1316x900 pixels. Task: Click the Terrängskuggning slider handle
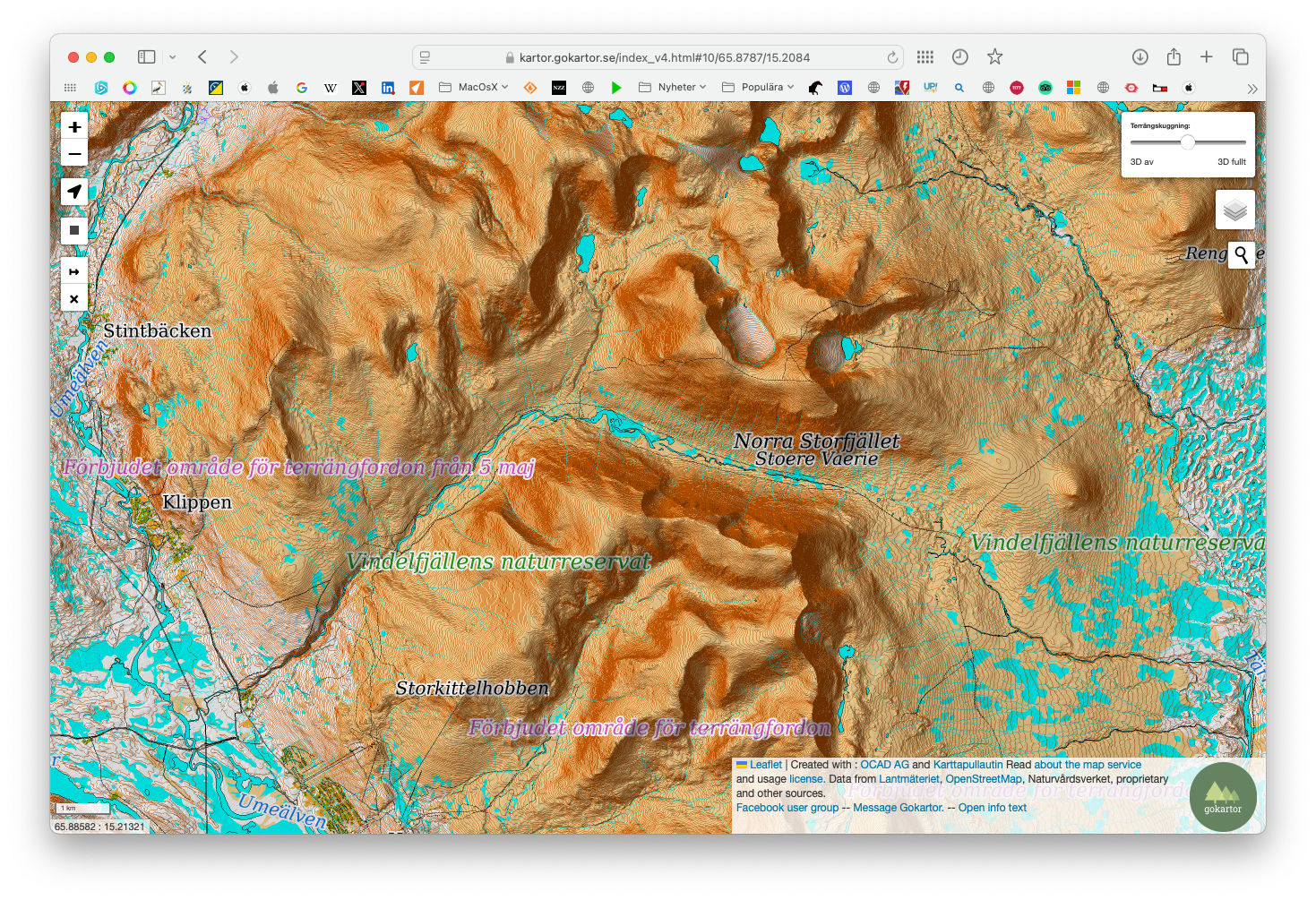(x=1187, y=142)
